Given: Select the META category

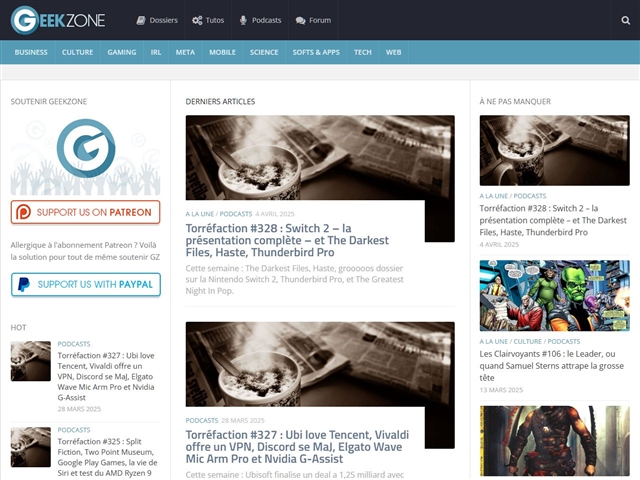Looking at the screenshot, I should pyautogui.click(x=185, y=52).
